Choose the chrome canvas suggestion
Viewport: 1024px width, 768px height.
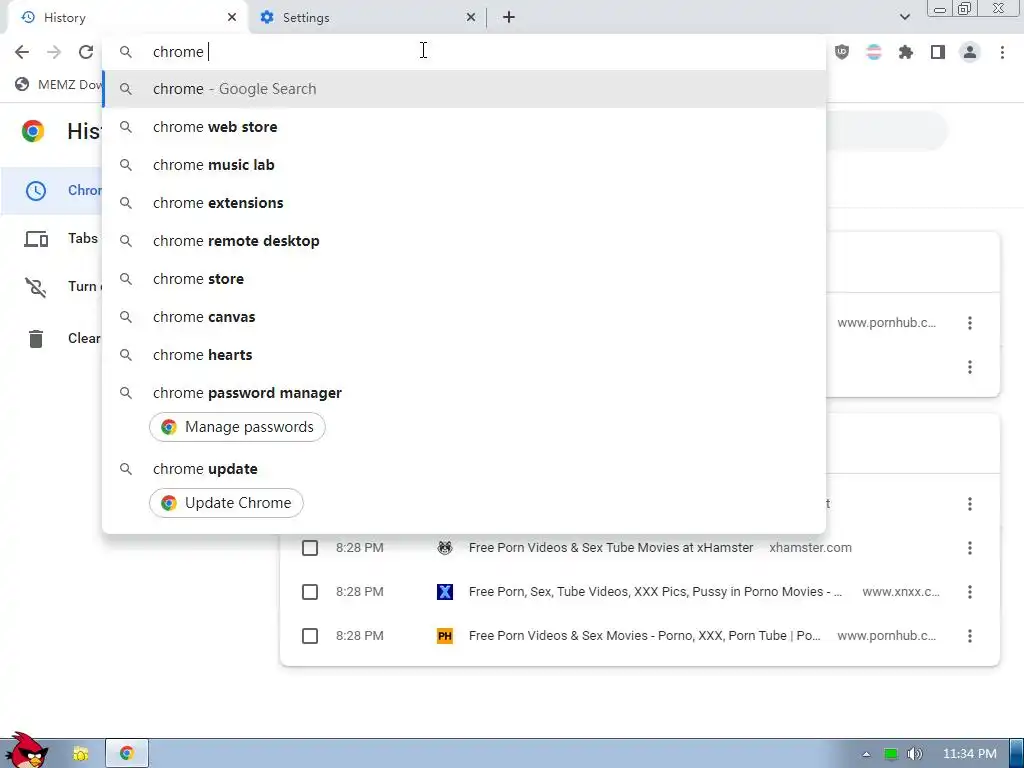(x=464, y=317)
